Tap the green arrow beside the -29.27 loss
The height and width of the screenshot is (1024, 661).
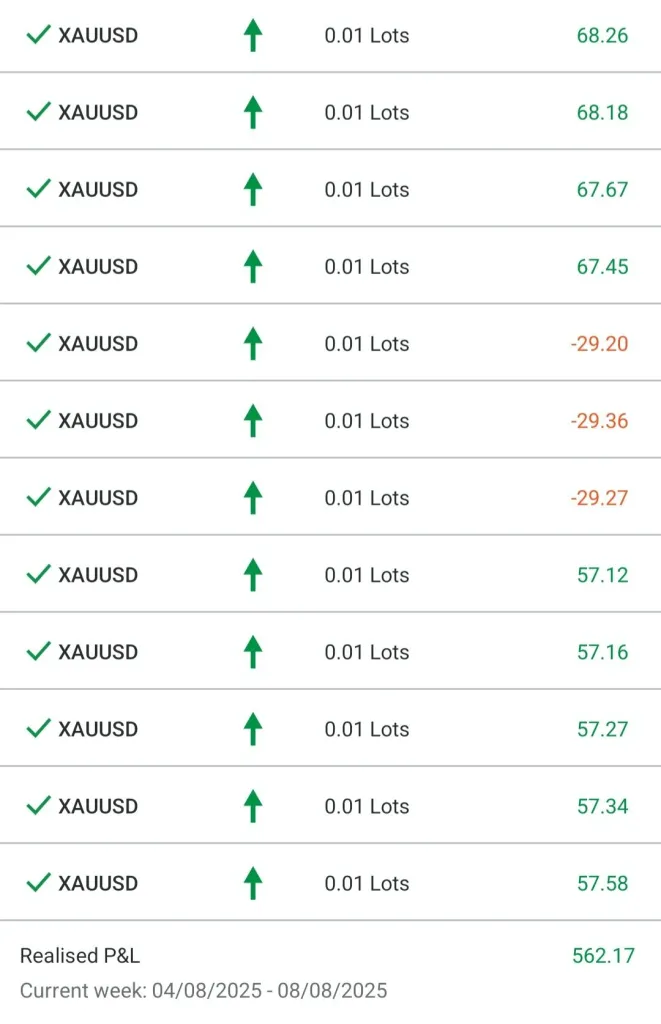pos(253,497)
